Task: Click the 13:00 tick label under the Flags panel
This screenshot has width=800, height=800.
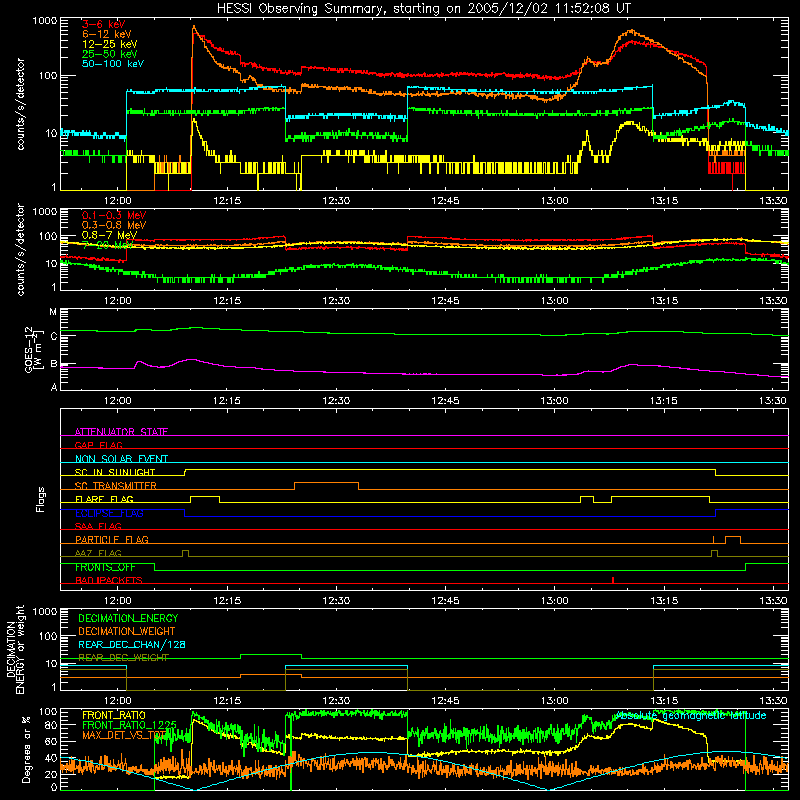Action: 555,601
